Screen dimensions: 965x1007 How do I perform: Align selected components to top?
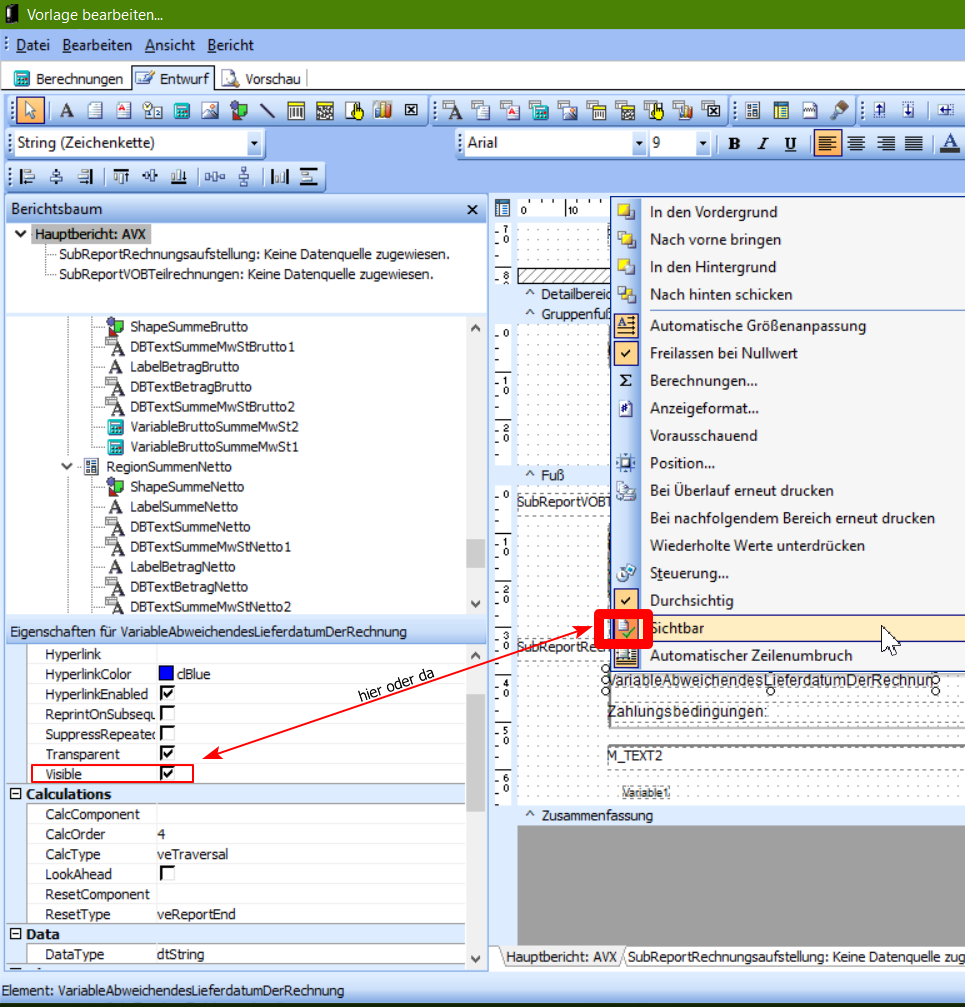click(121, 177)
